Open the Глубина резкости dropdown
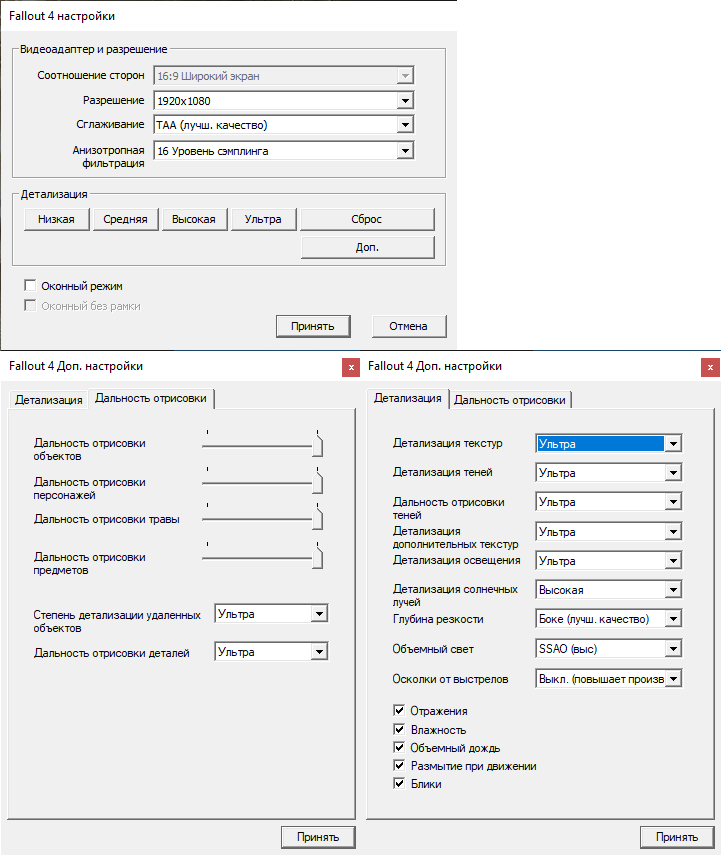This screenshot has height=855, width=722. point(609,619)
